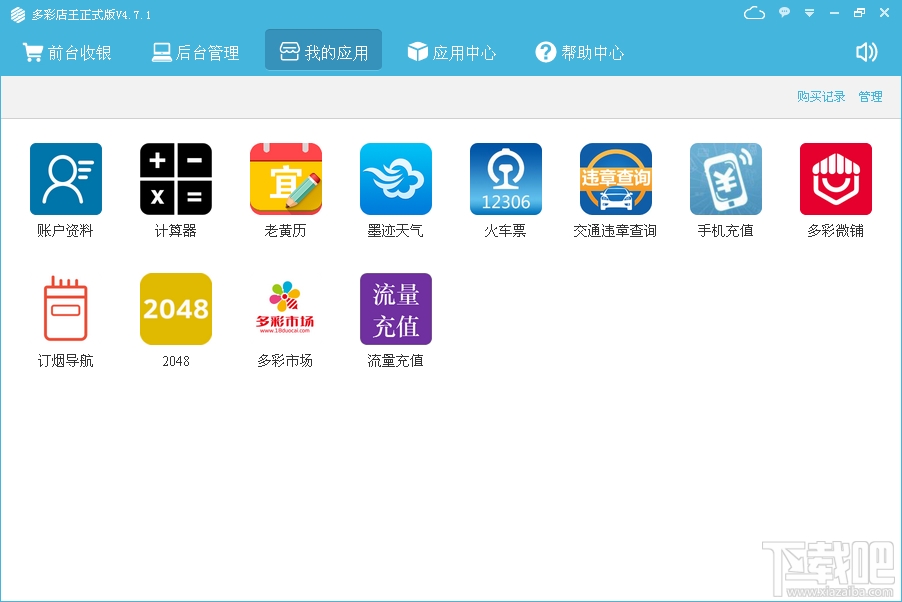Open the 墨迹天气 weather app

click(x=396, y=179)
